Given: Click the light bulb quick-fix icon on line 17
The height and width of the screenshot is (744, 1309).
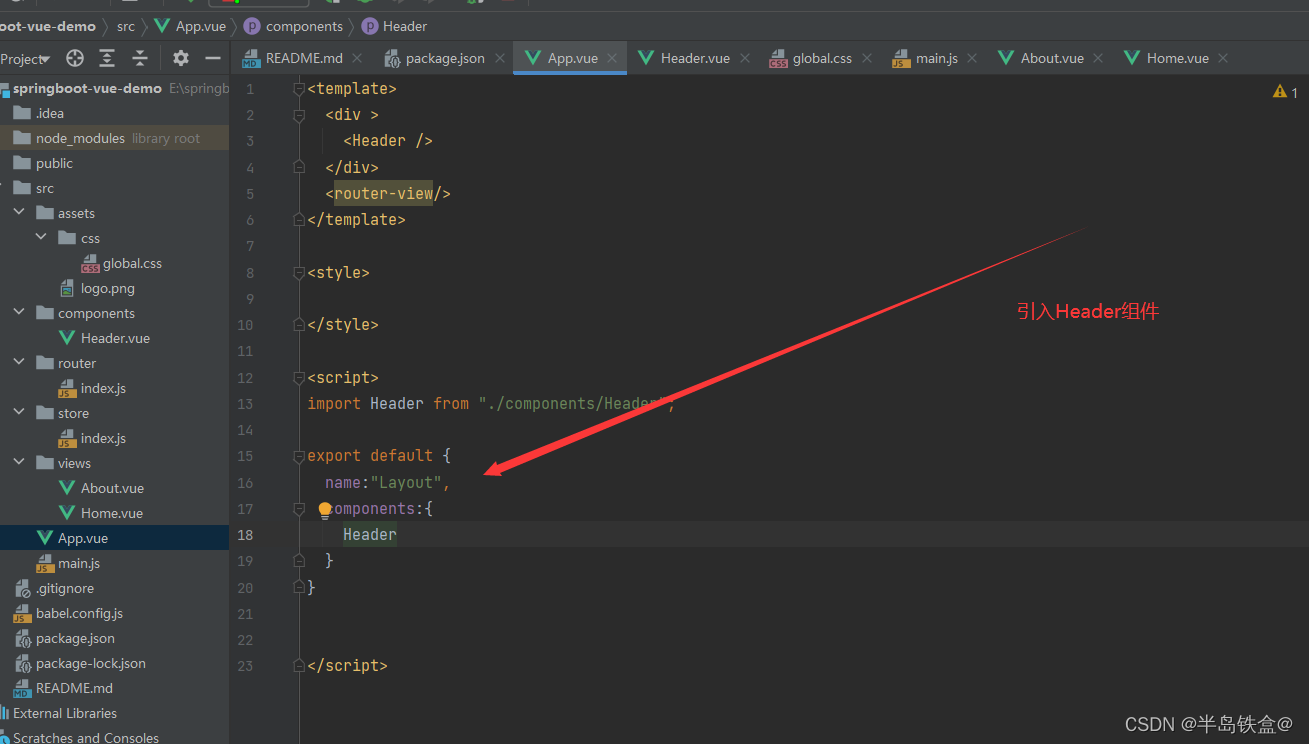Looking at the screenshot, I should click(325, 510).
